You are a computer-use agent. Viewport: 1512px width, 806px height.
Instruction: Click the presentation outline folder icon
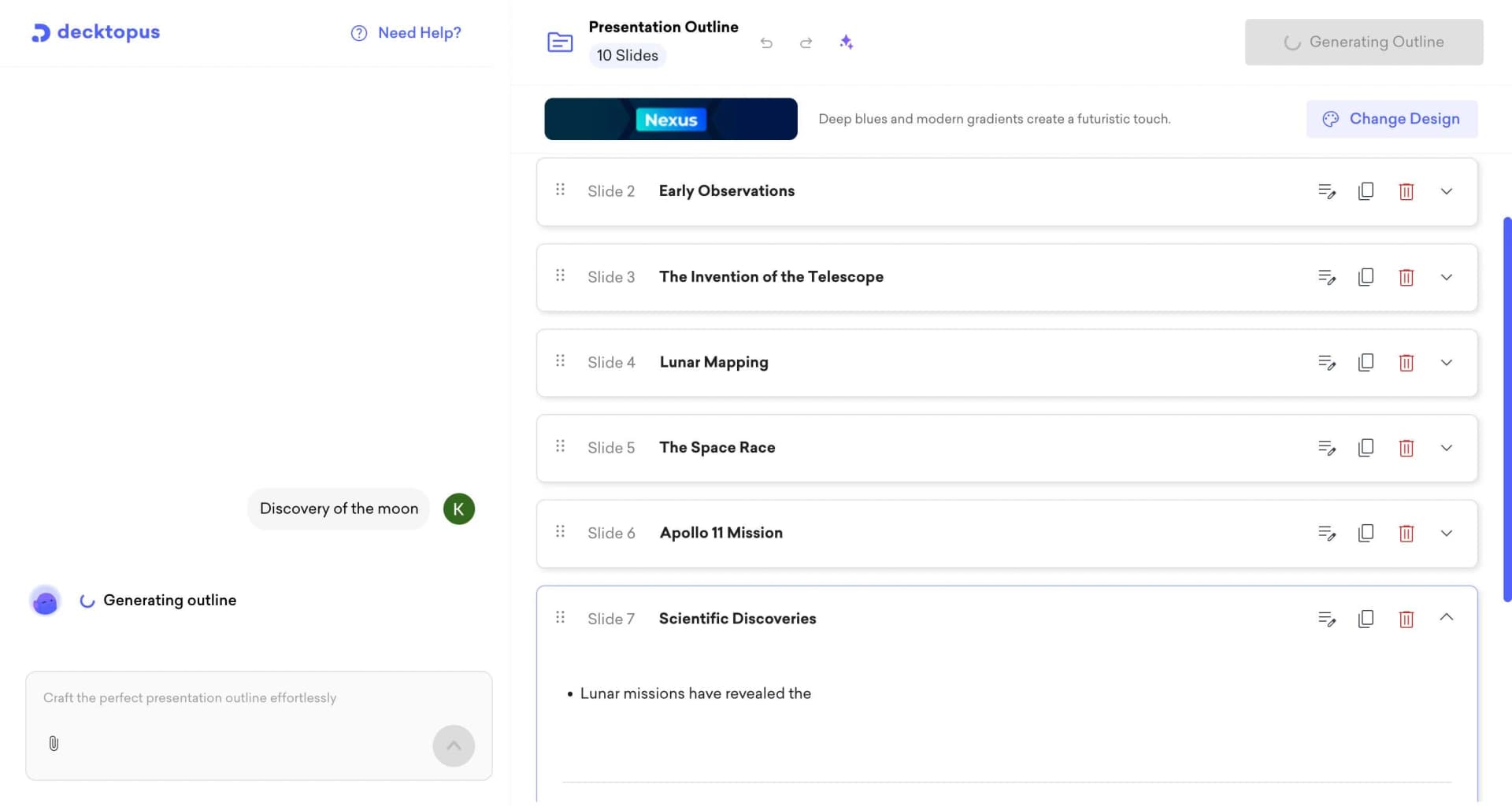pyautogui.click(x=560, y=42)
